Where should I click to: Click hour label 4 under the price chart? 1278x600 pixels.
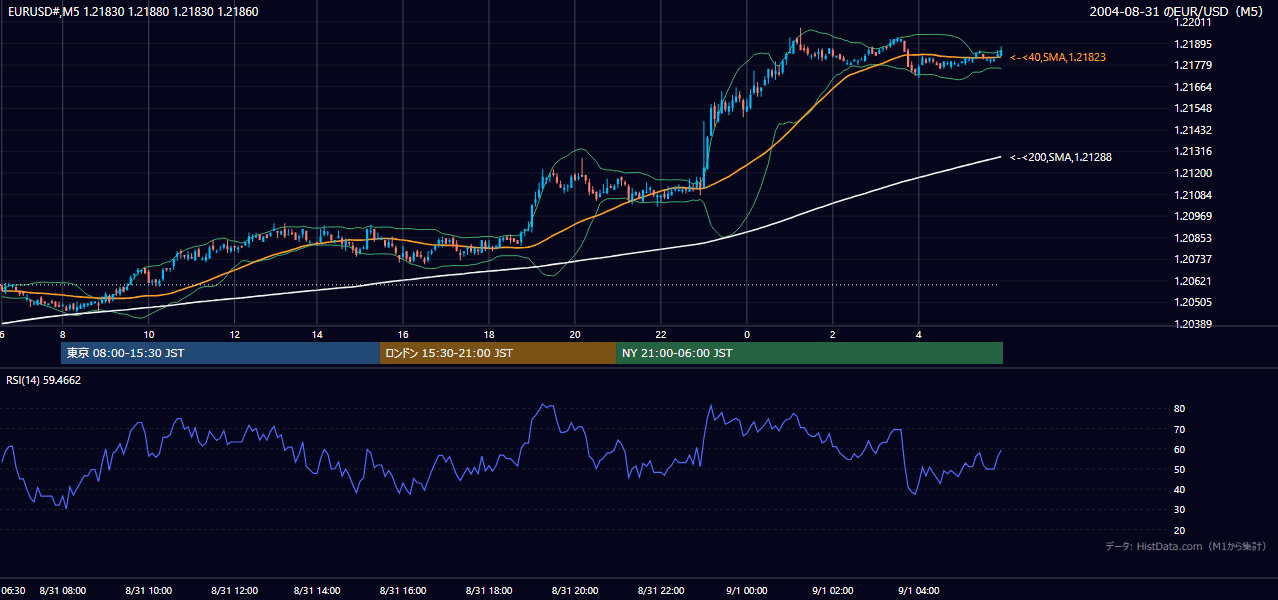[917, 334]
